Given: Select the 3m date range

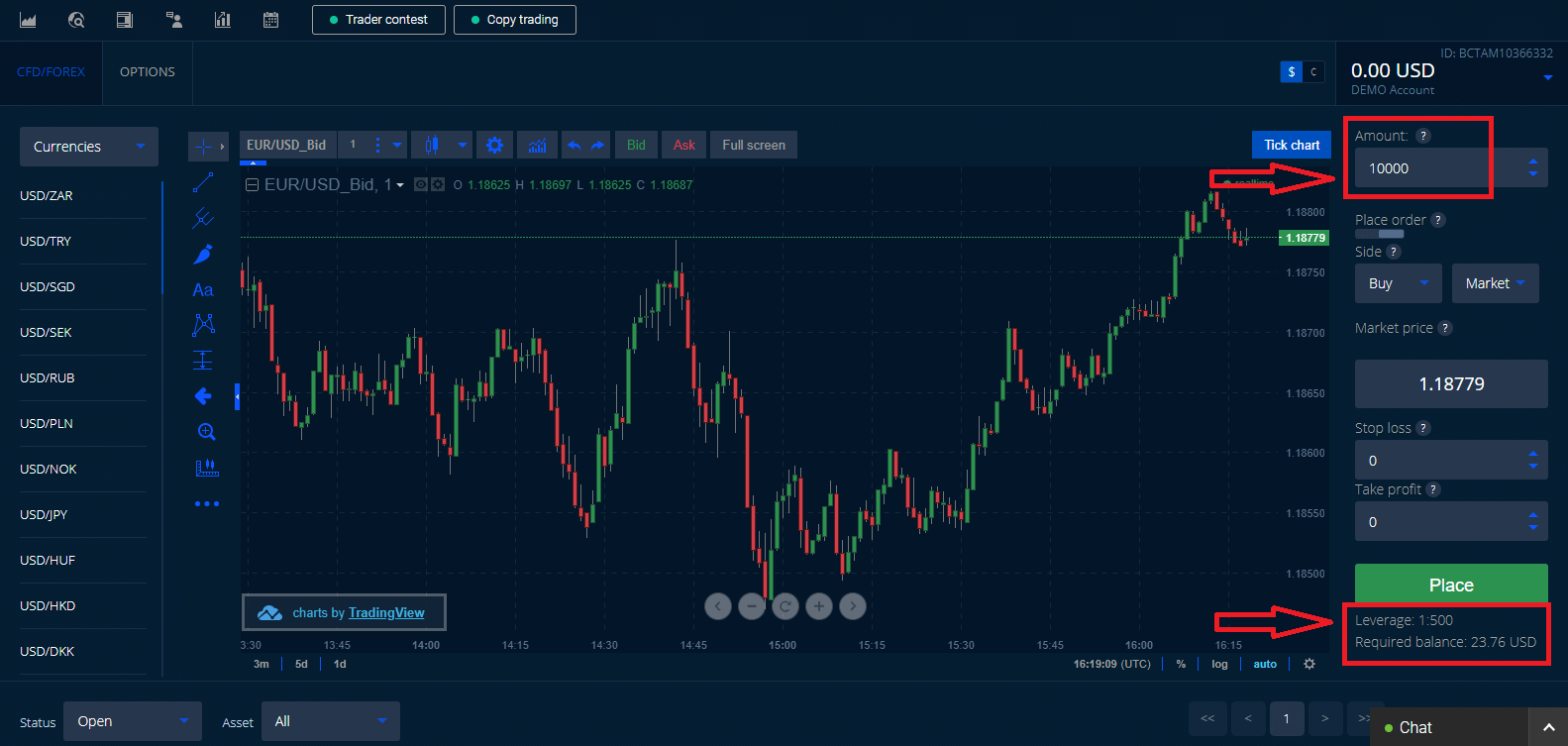Looking at the screenshot, I should [261, 664].
